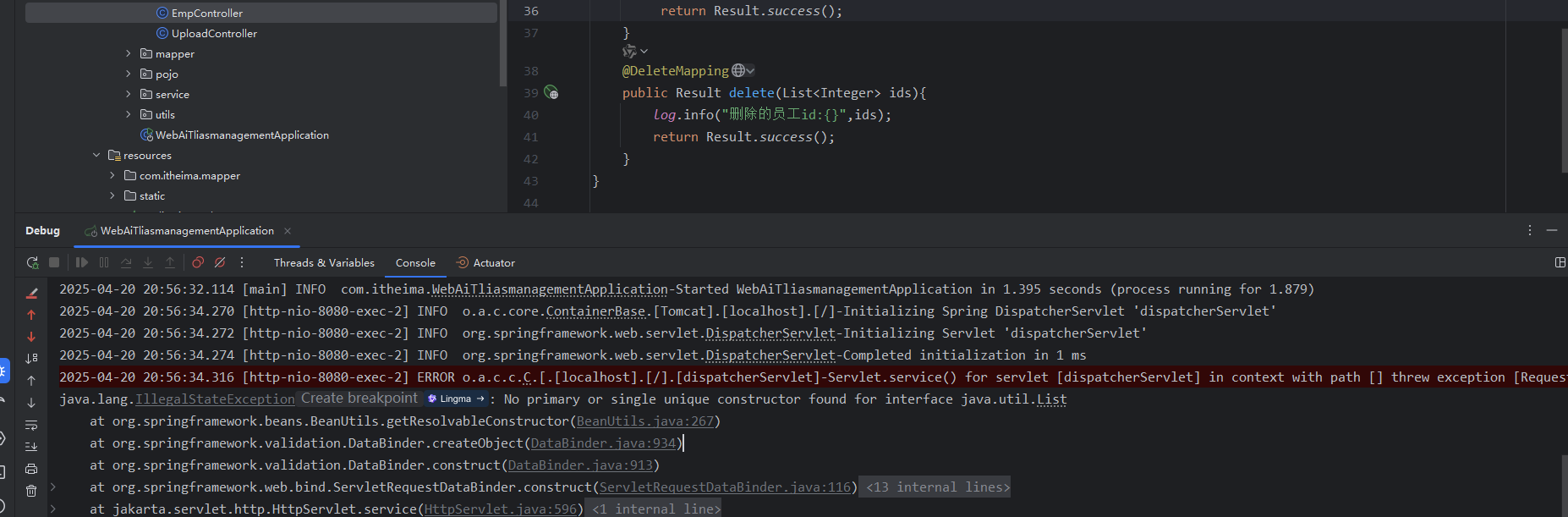
Task: Step out of current method
Action: 170,263
